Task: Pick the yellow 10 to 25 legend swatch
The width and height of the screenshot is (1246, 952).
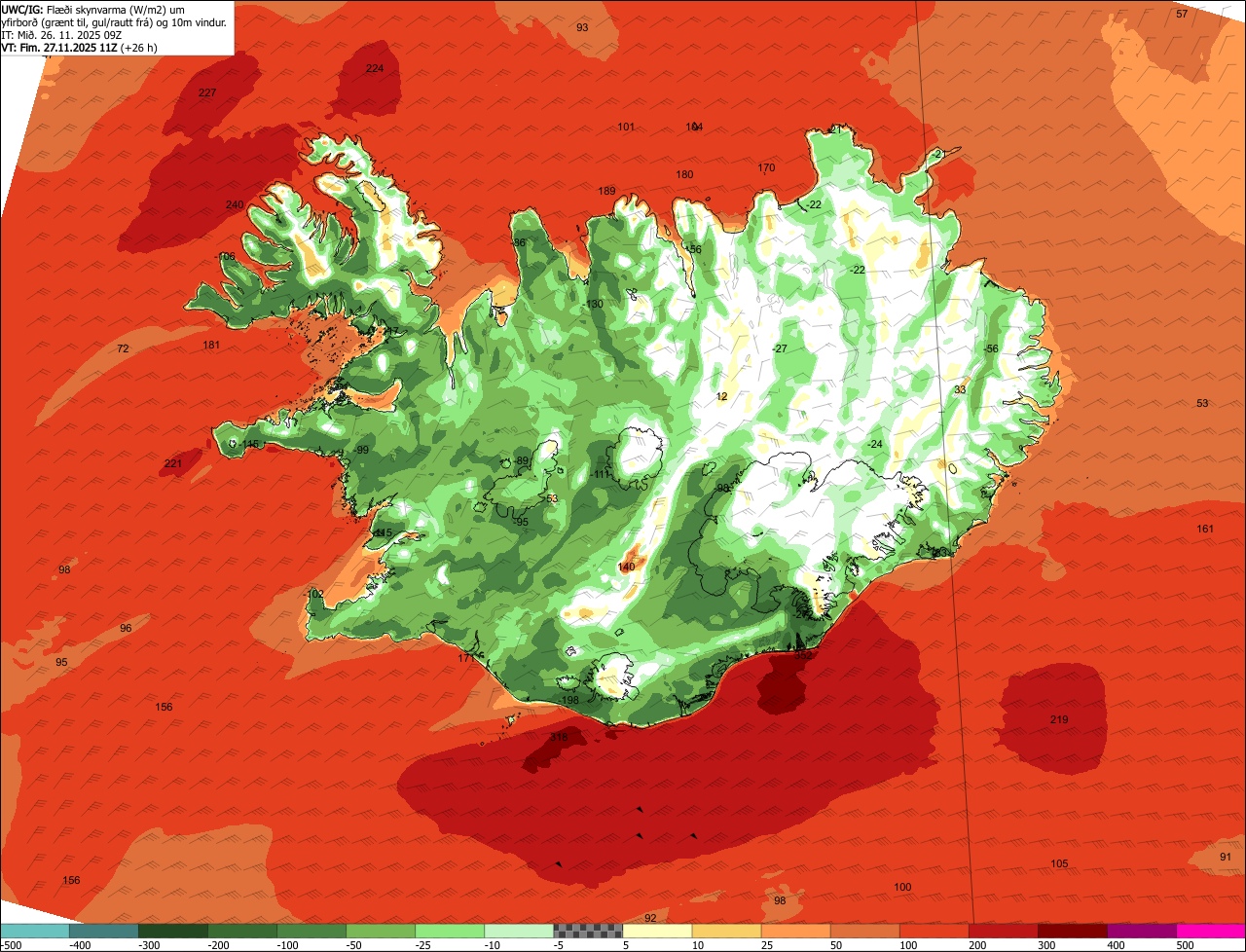Action: coord(726,931)
